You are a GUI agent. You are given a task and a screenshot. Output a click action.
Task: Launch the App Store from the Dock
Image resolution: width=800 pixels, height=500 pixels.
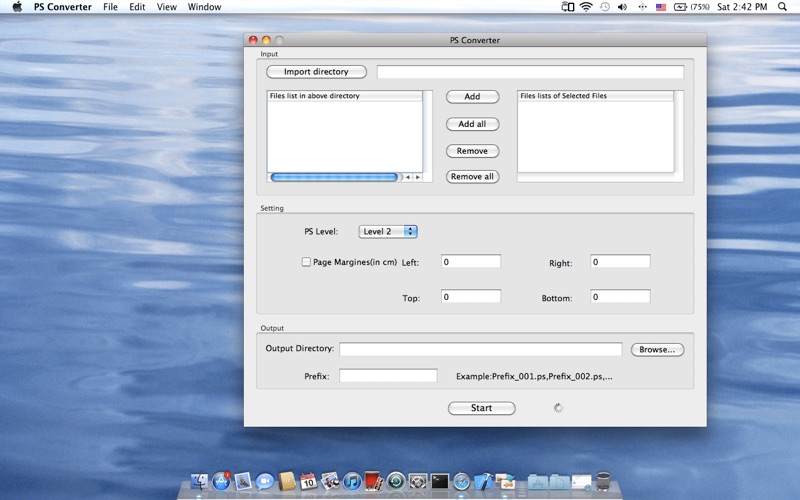[x=221, y=481]
